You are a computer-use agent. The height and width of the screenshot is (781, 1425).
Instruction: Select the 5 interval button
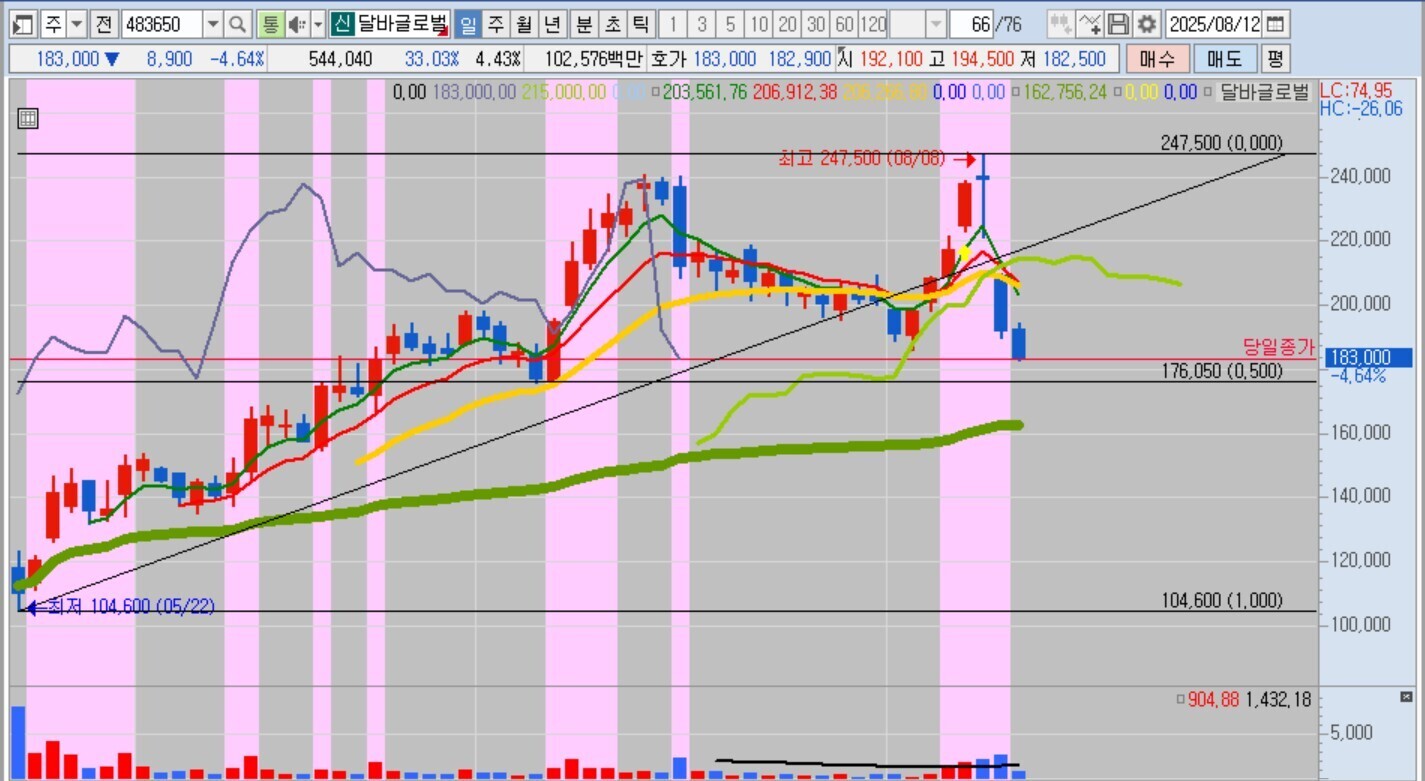[731, 24]
